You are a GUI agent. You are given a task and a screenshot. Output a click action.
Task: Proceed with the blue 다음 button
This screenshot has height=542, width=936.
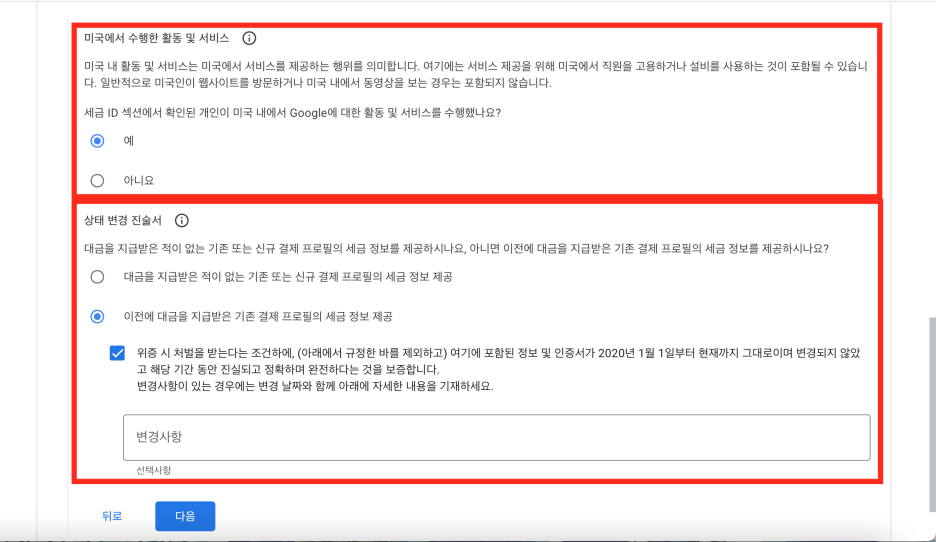pyautogui.click(x=185, y=516)
